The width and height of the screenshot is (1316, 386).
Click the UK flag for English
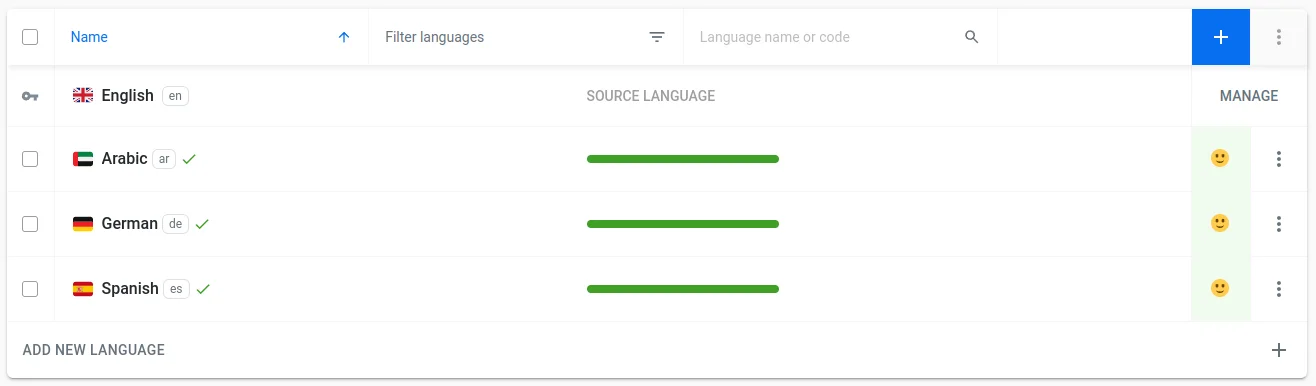[83, 96]
